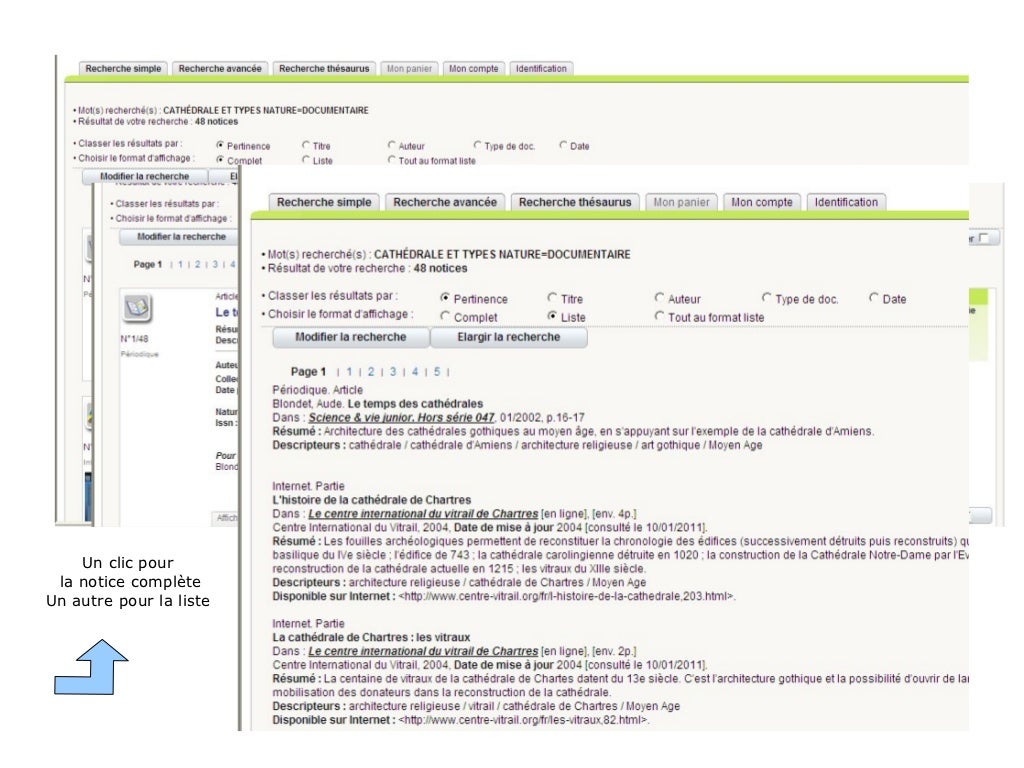Viewport: 1024px width, 768px height.
Task: Click the periodical document icon in middle window
Action: pyautogui.click(x=137, y=307)
